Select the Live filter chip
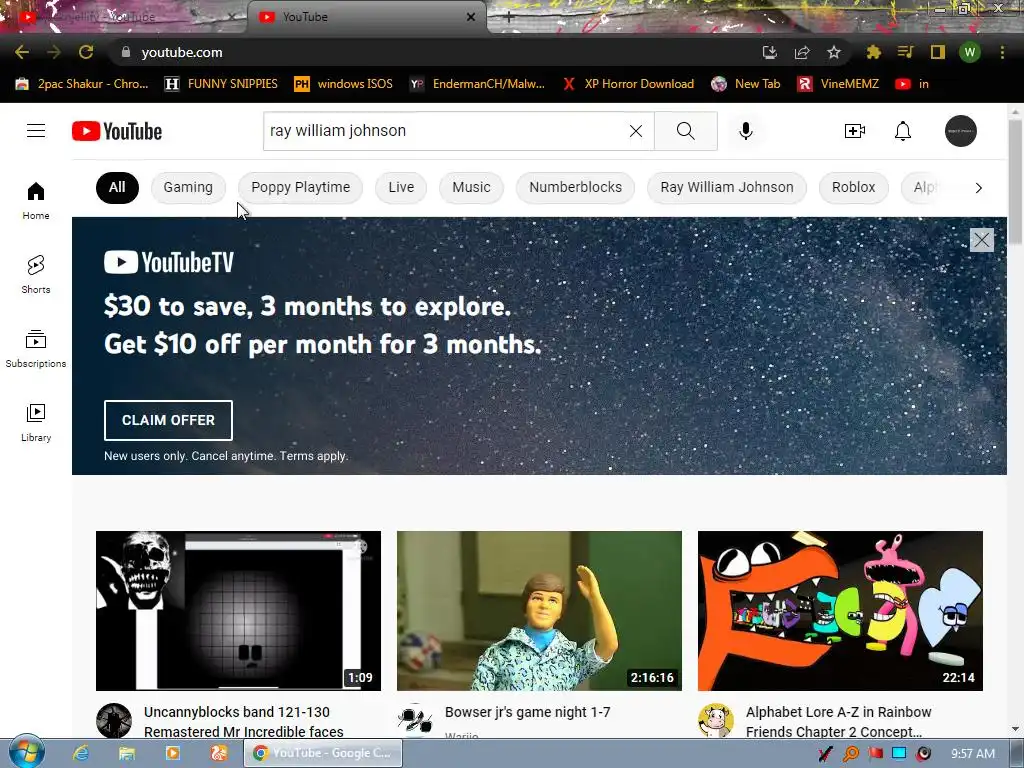The width and height of the screenshot is (1024, 768). point(401,187)
